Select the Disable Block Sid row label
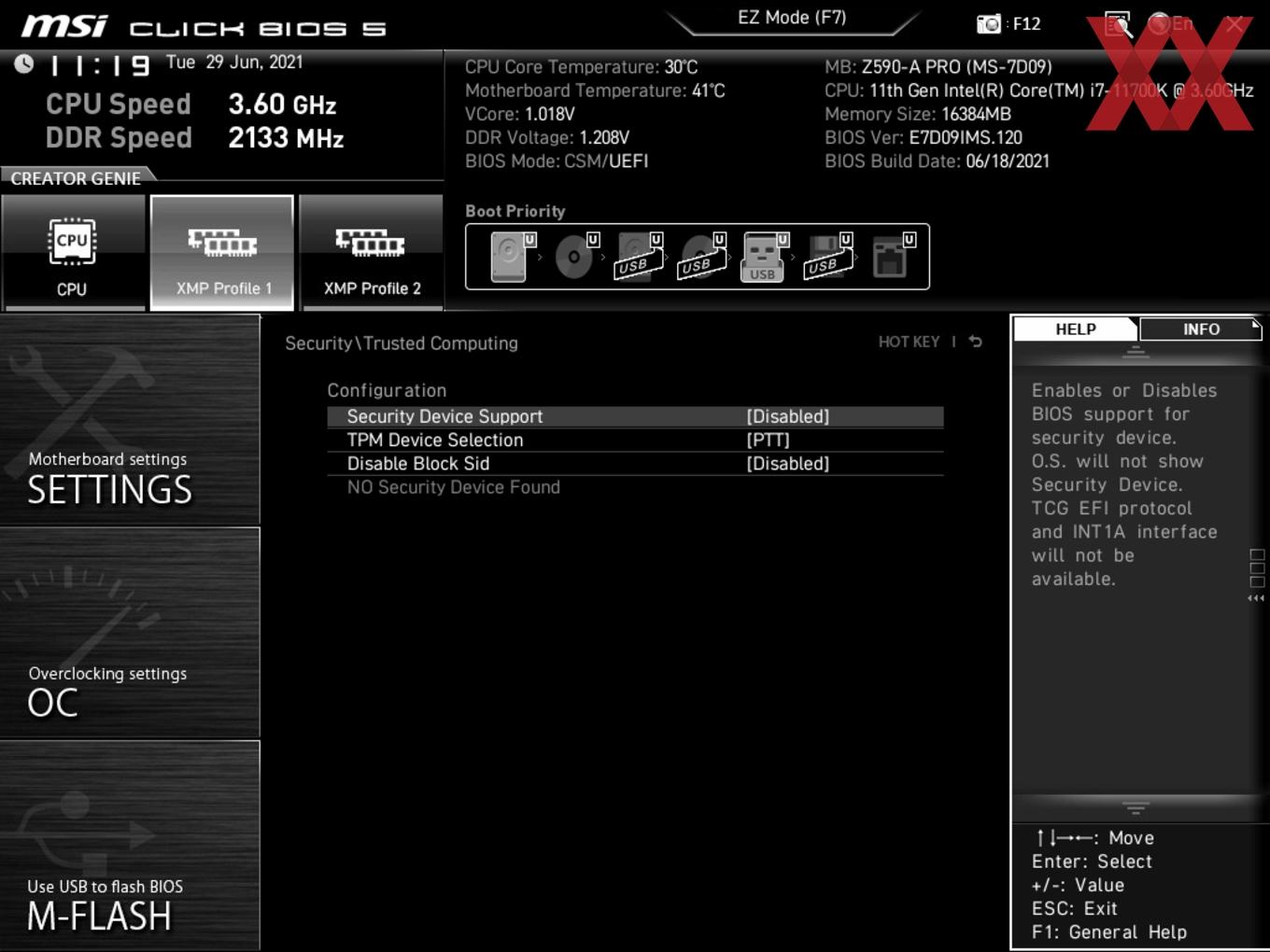The width and height of the screenshot is (1270, 952). 418,463
